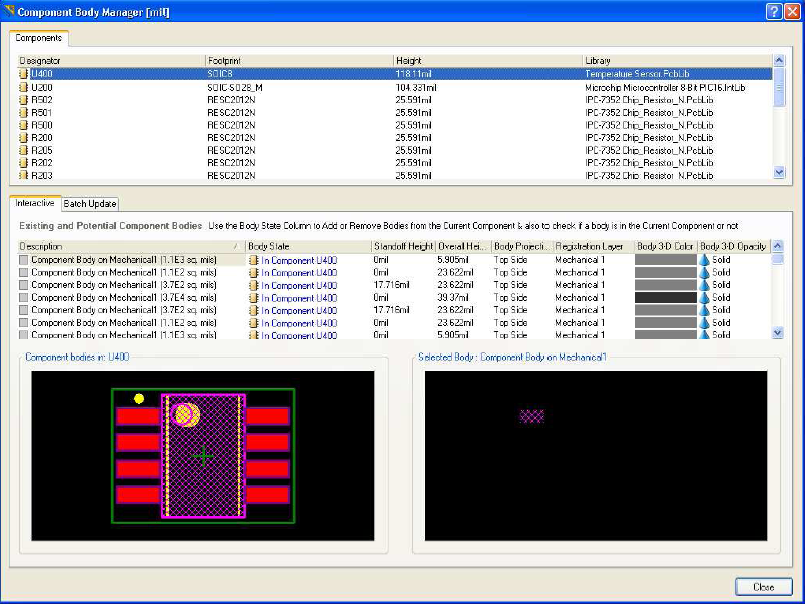Open the Components tab
Screen dimensions: 805x604
(39, 38)
